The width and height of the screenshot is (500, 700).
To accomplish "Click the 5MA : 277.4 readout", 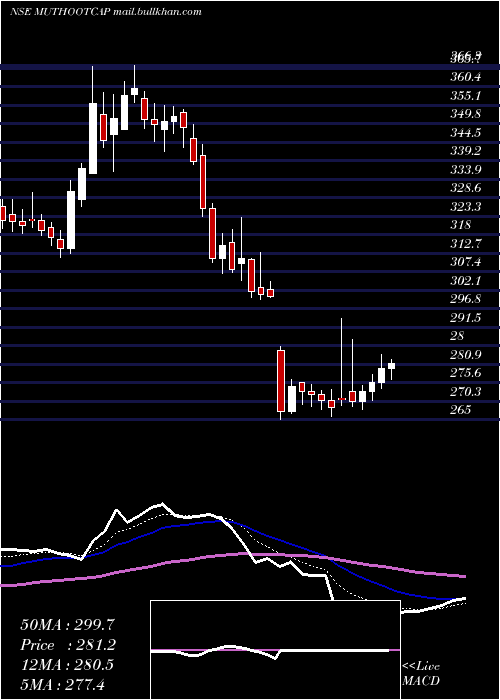I will (62, 684).
